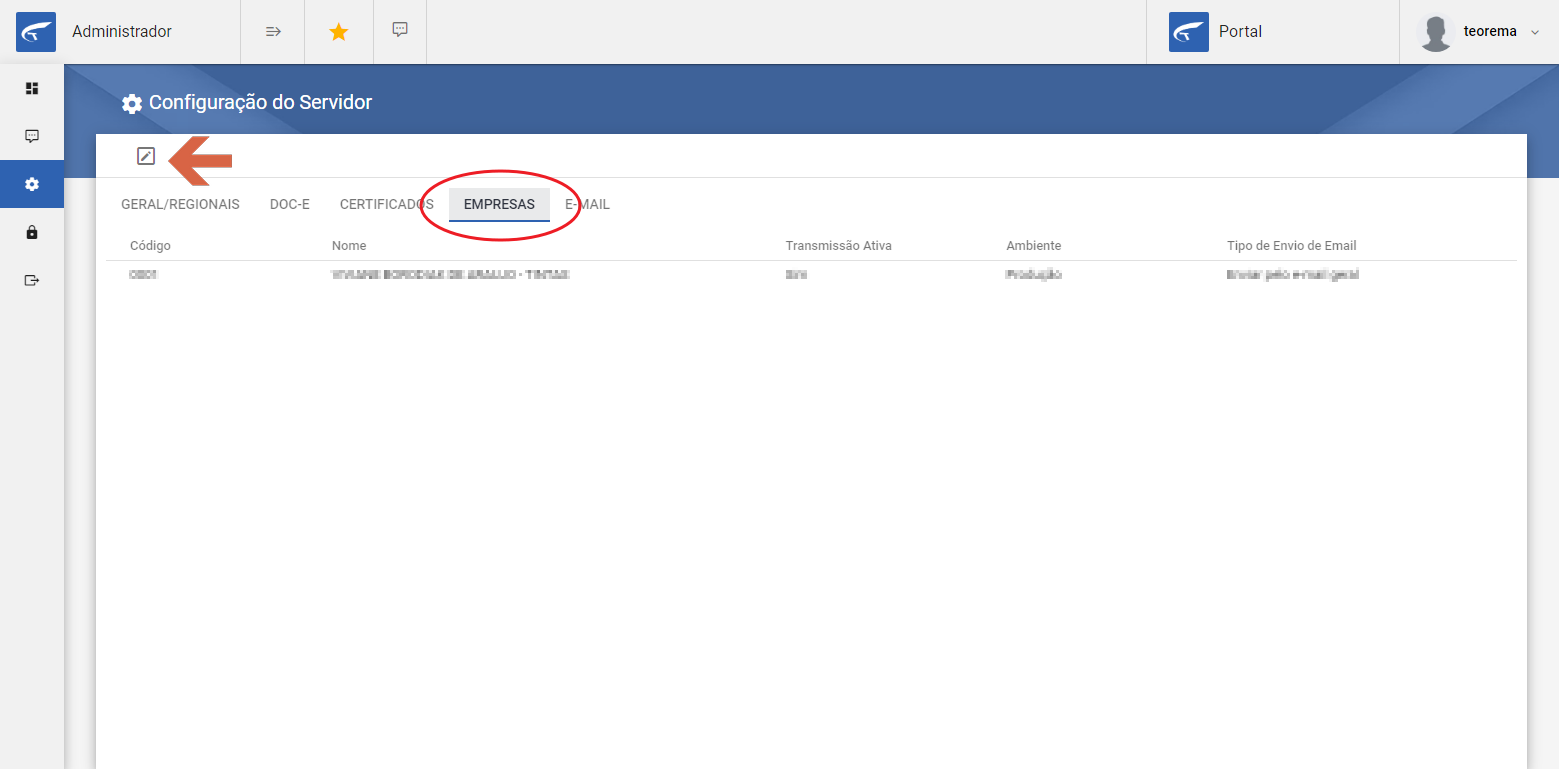The image size is (1559, 769).
Task: Switch to the GERAL/REGIONAIS tab
Action: (x=180, y=204)
